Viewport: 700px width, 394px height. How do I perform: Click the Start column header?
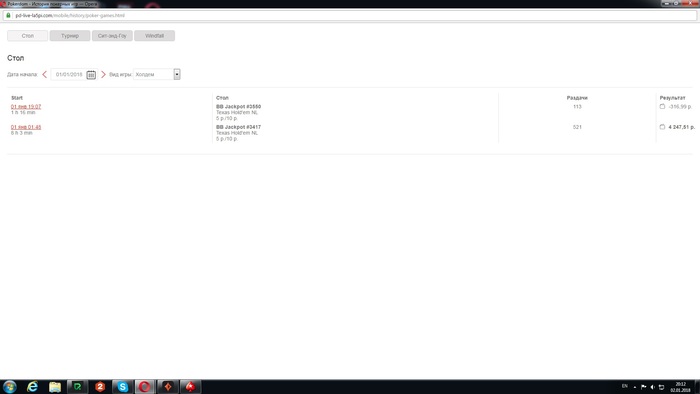[x=17, y=98]
